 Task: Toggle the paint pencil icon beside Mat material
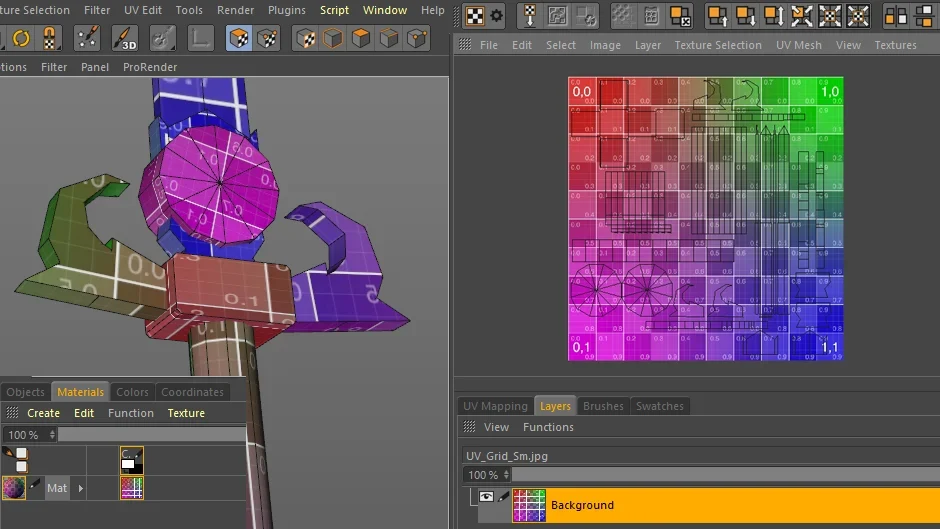click(x=35, y=483)
